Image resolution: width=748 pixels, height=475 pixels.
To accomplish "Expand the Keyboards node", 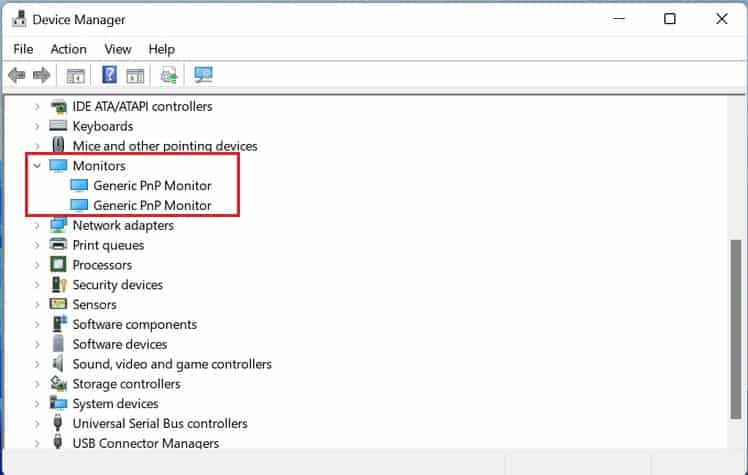I will tap(37, 126).
